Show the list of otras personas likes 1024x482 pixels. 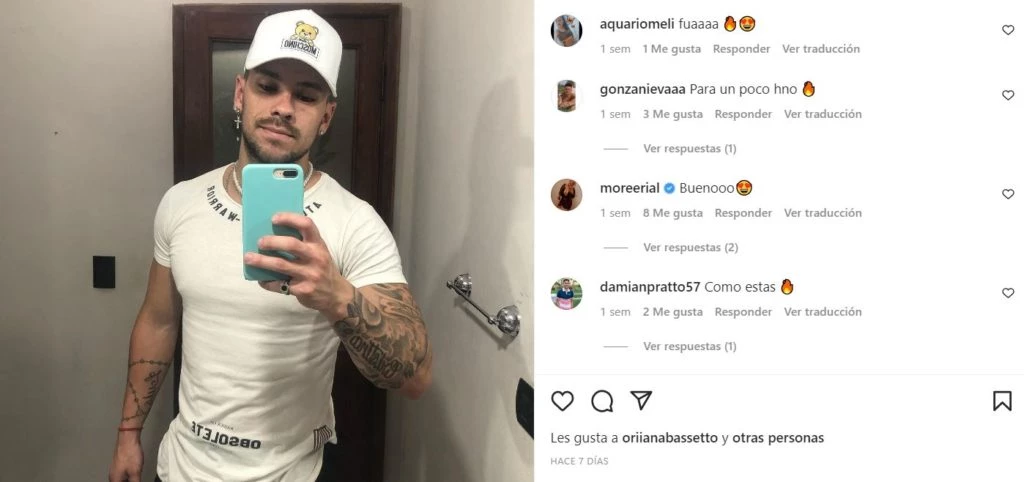778,438
